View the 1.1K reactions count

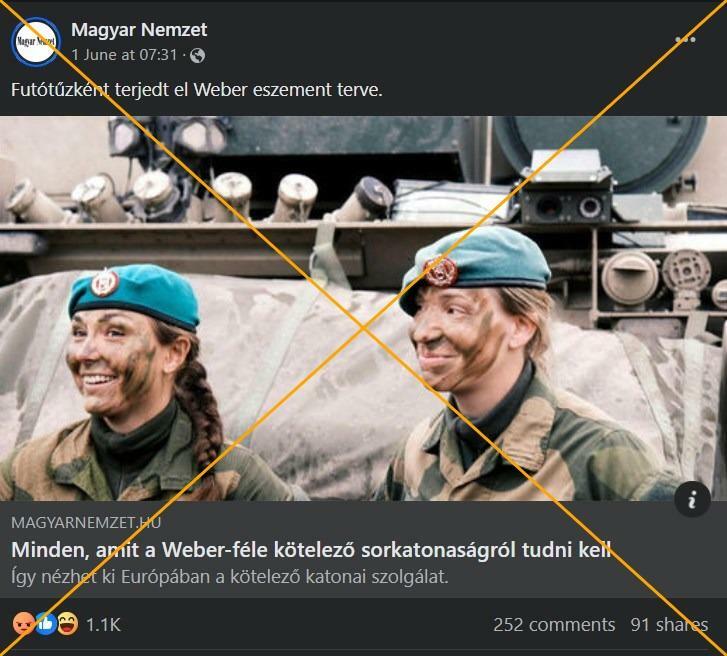(x=103, y=625)
